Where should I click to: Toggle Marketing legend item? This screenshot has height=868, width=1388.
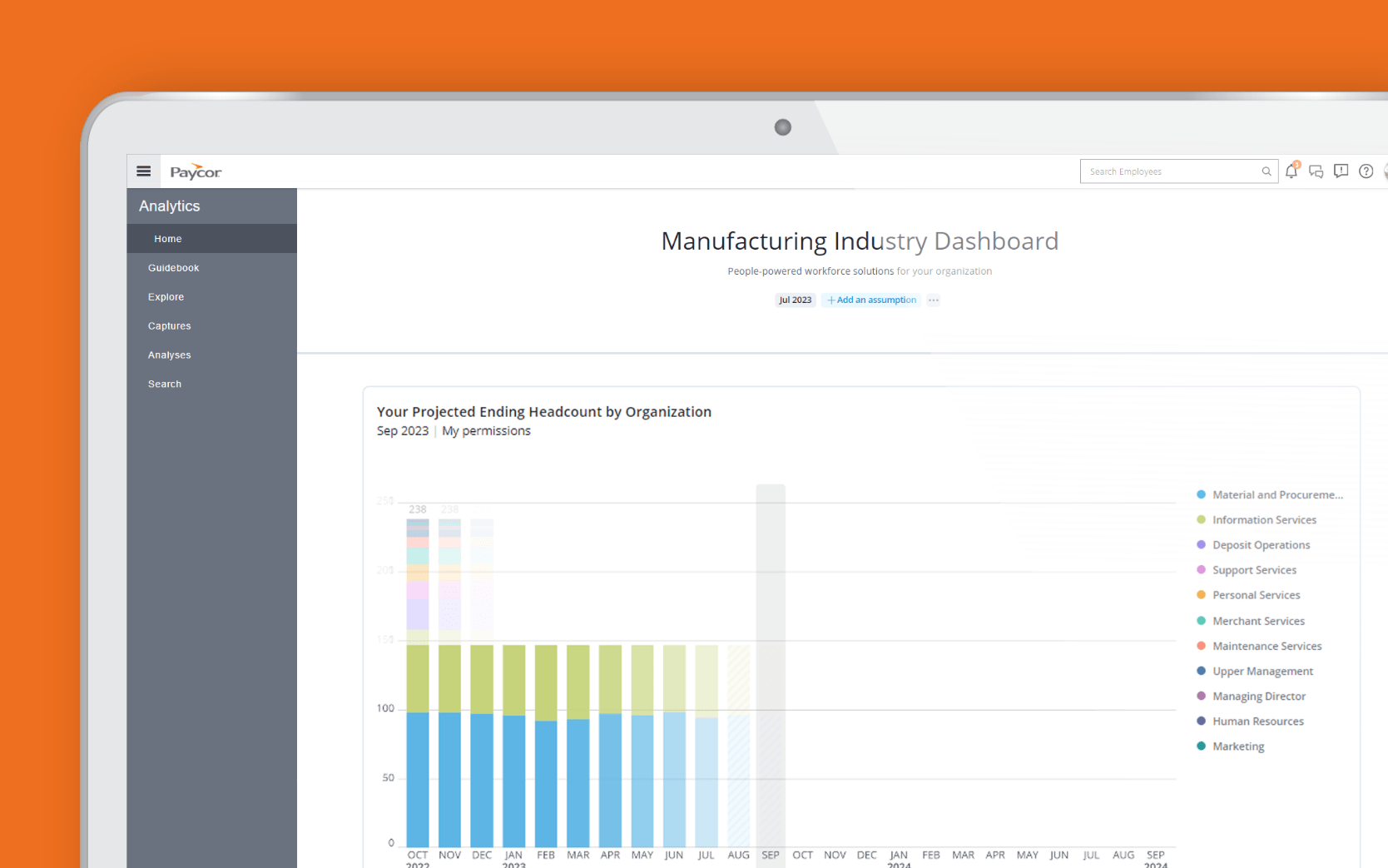(1230, 746)
